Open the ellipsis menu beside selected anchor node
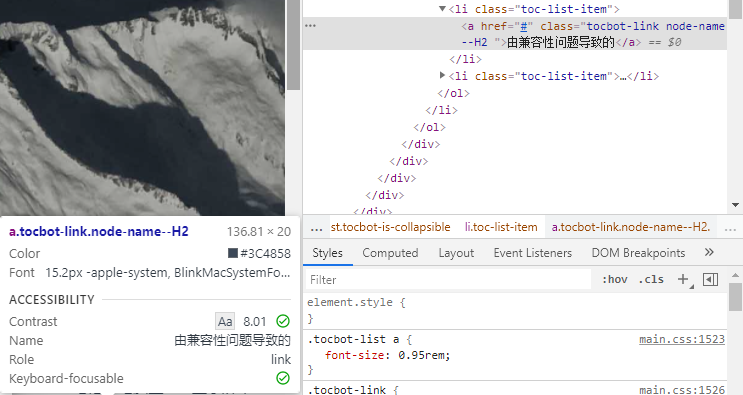Viewport: 743px width, 395px height. pyautogui.click(x=310, y=26)
